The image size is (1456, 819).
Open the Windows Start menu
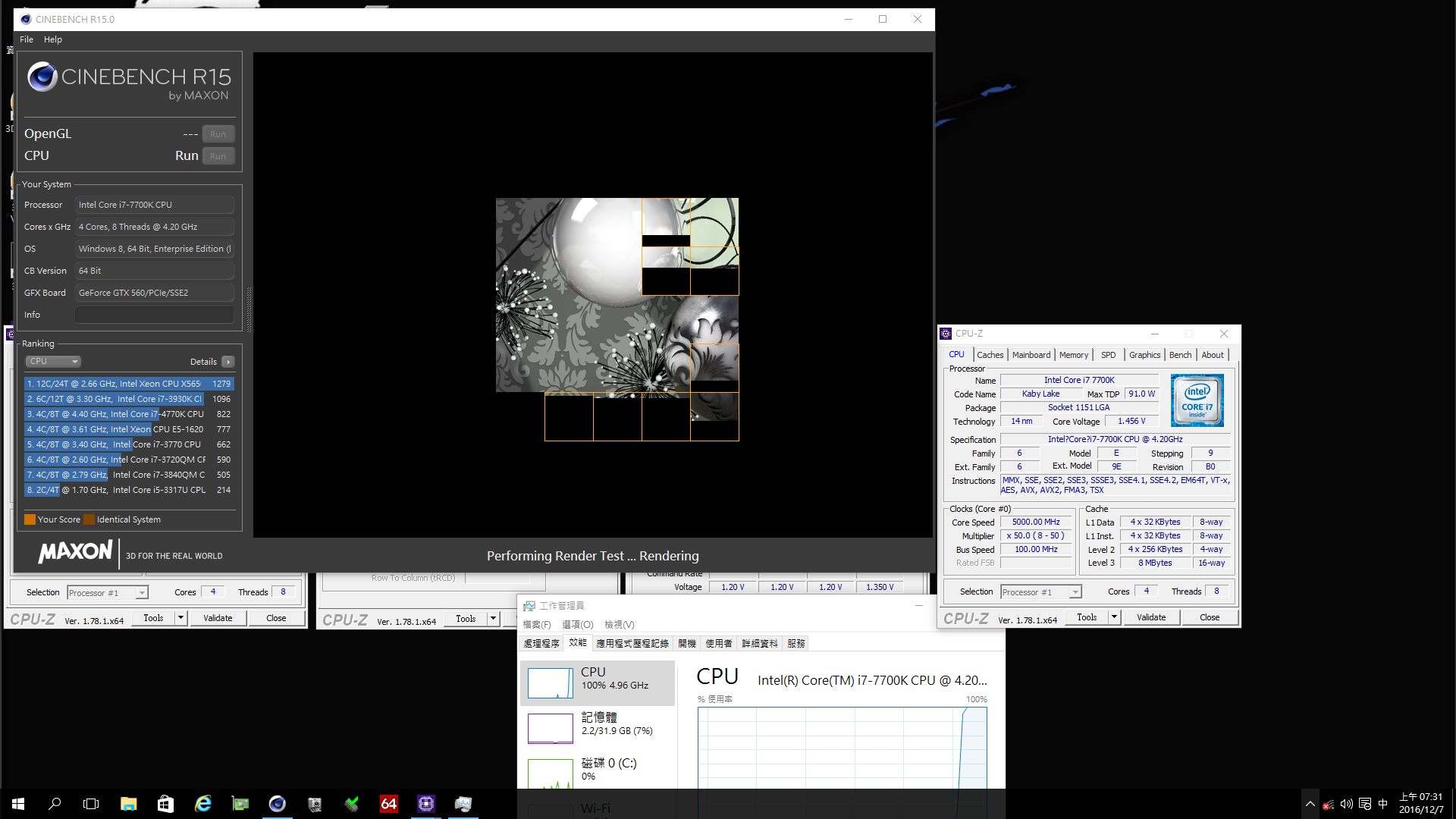click(18, 804)
